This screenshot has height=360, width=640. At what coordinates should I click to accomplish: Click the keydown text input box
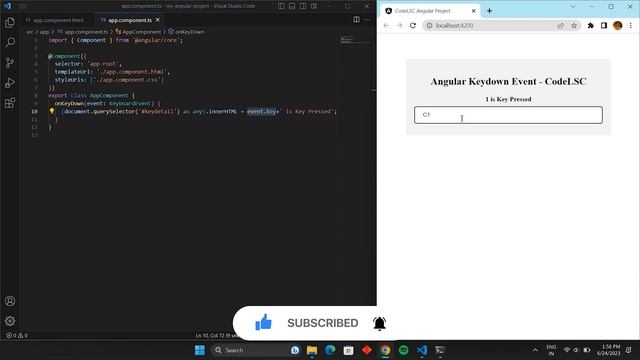coord(508,115)
